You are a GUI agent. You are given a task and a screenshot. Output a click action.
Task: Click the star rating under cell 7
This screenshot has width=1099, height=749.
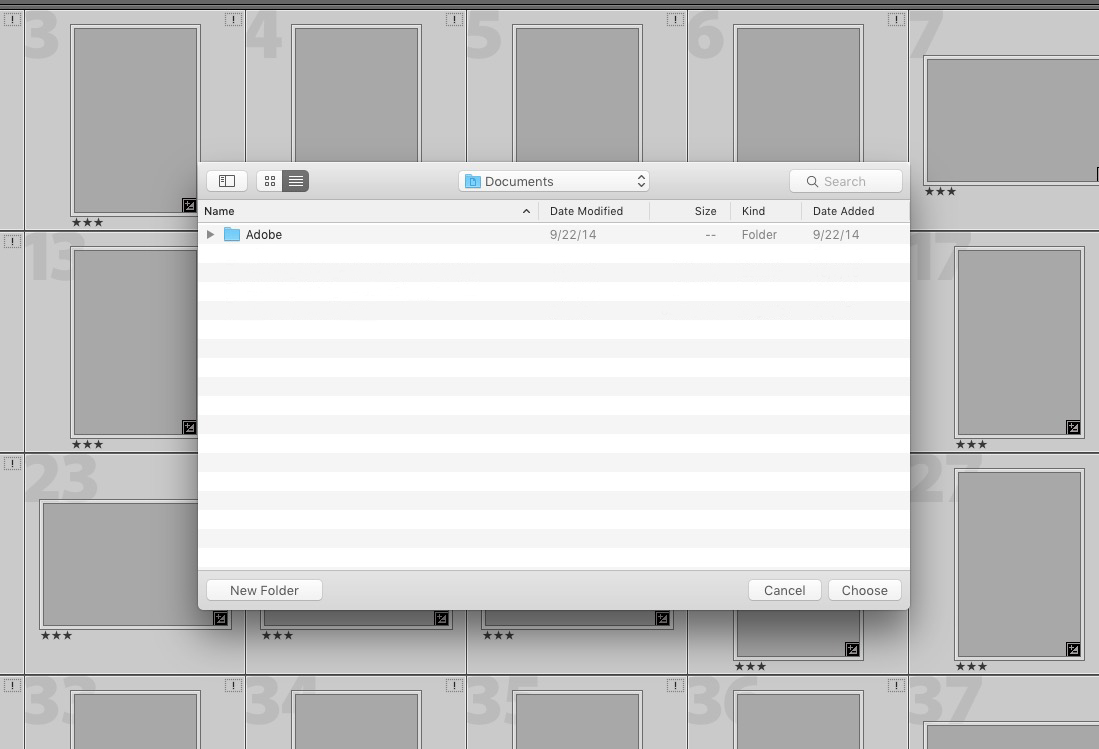click(940, 191)
